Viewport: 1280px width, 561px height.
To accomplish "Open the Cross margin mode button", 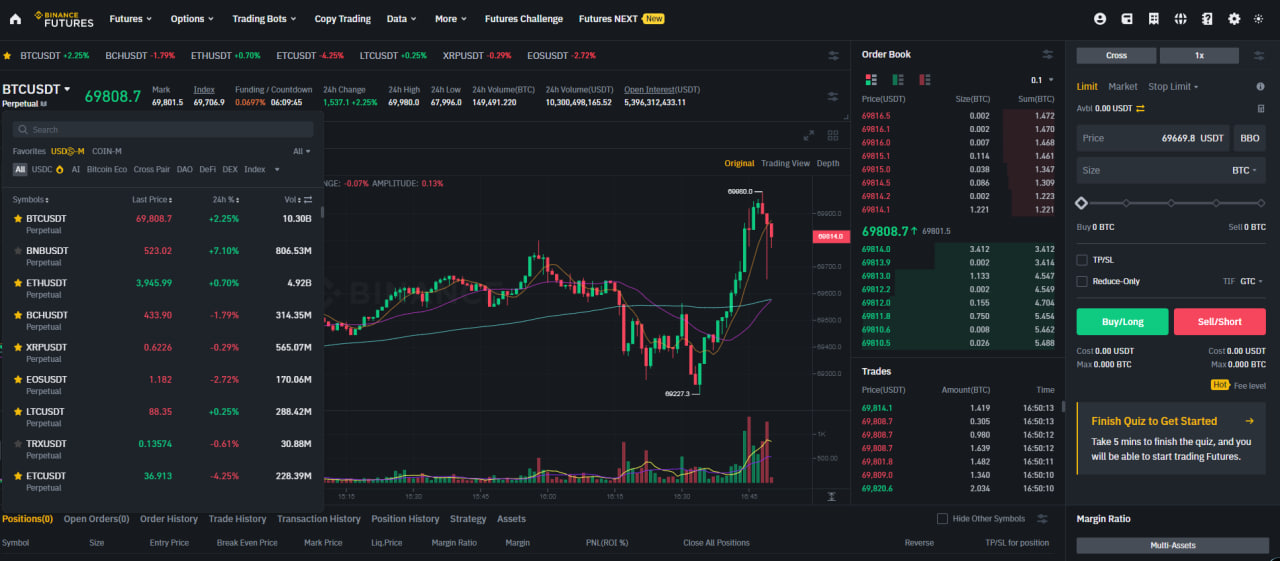I will [1116, 56].
